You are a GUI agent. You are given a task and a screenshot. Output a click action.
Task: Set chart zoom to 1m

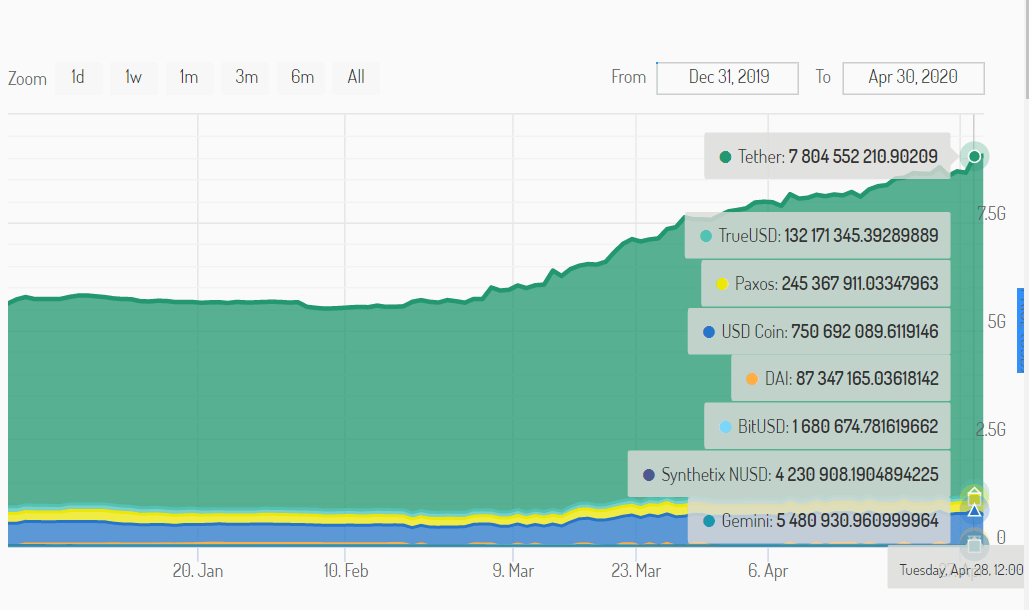click(189, 78)
